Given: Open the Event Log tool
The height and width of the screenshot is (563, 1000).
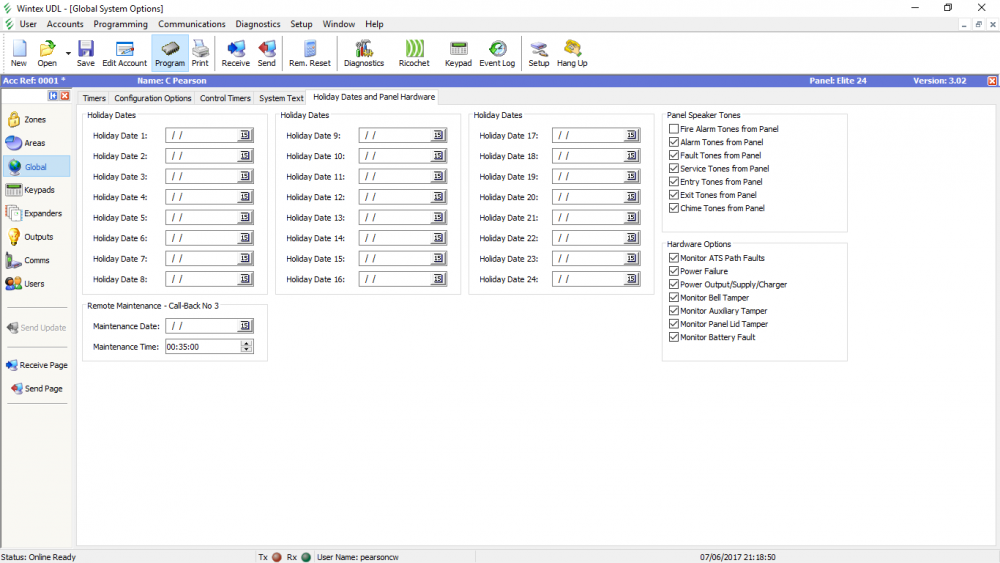Looking at the screenshot, I should [x=497, y=53].
